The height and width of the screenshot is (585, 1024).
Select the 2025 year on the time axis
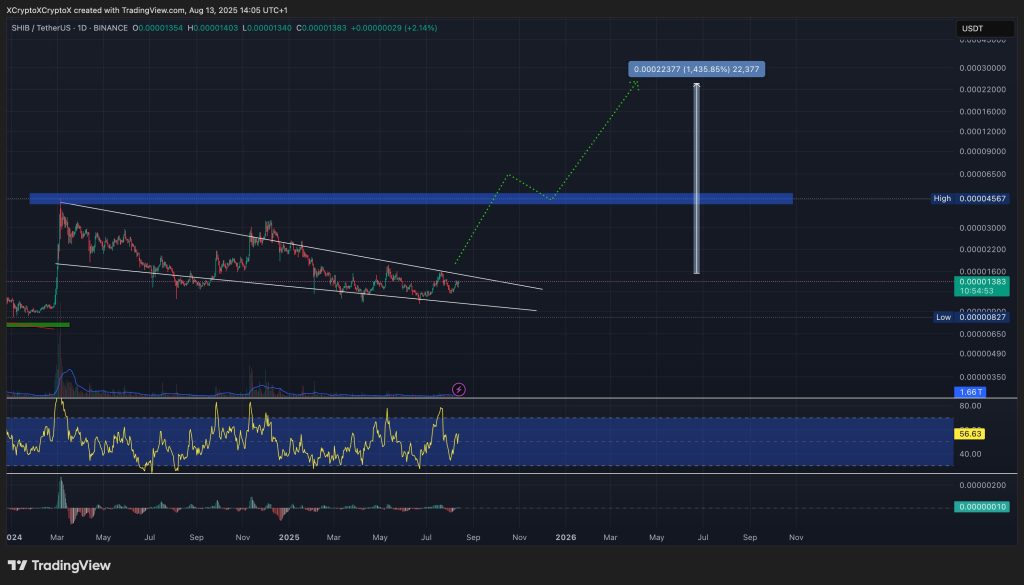(289, 537)
